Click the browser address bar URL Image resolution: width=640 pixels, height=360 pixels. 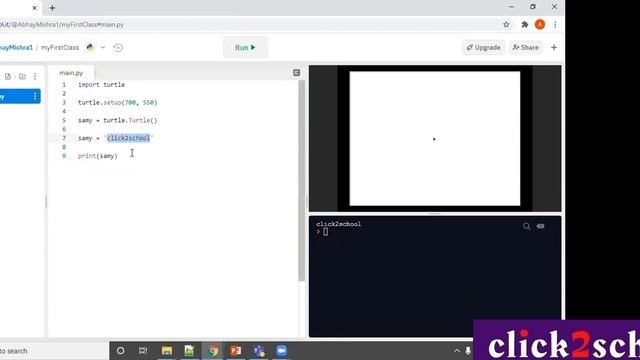tap(62, 24)
